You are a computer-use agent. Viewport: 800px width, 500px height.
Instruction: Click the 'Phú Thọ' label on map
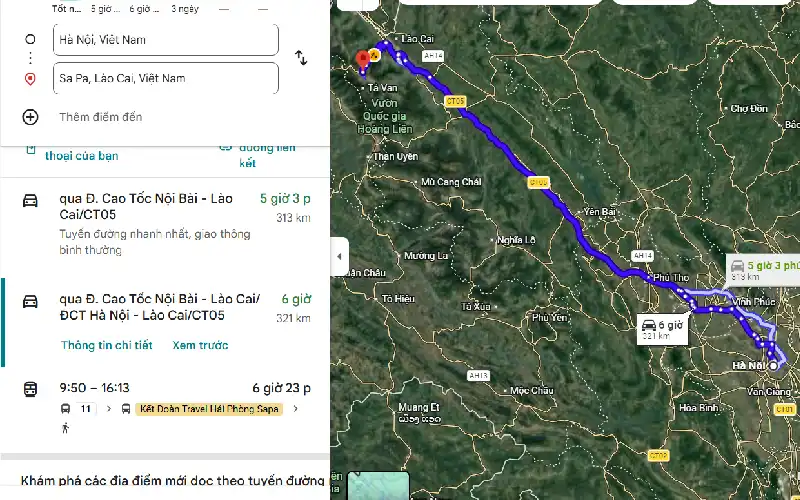point(671,278)
